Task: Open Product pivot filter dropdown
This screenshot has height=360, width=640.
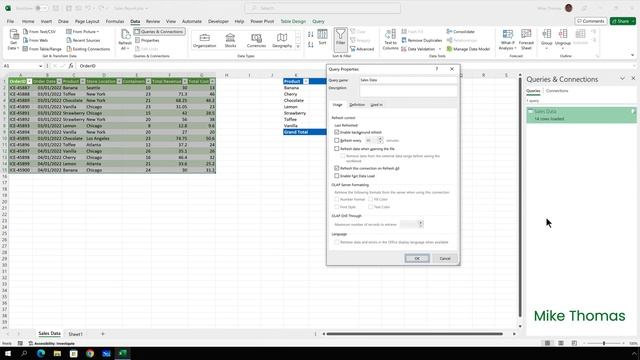Action: click(306, 82)
